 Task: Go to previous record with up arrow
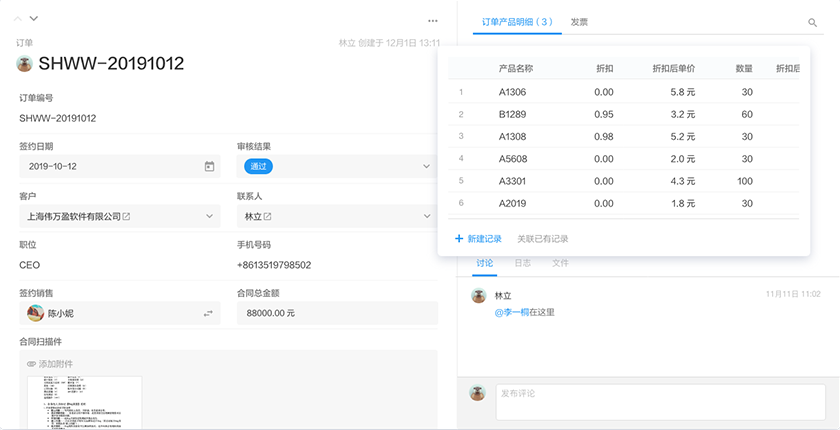pyautogui.click(x=17, y=18)
